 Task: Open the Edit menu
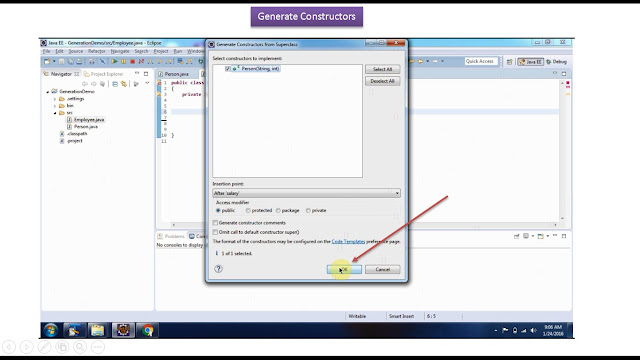tap(60, 51)
